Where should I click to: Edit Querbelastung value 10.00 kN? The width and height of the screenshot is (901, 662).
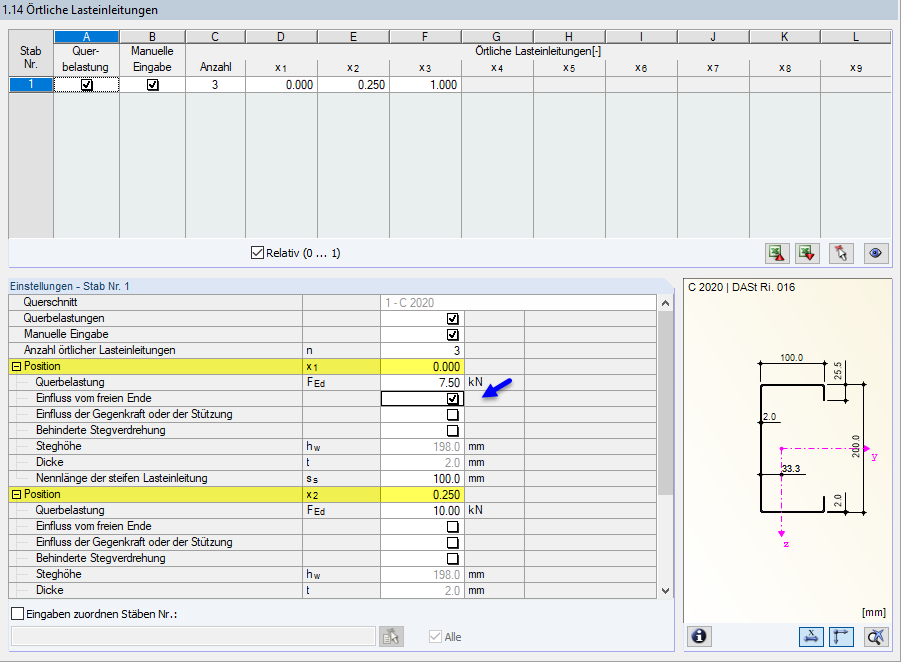(422, 511)
